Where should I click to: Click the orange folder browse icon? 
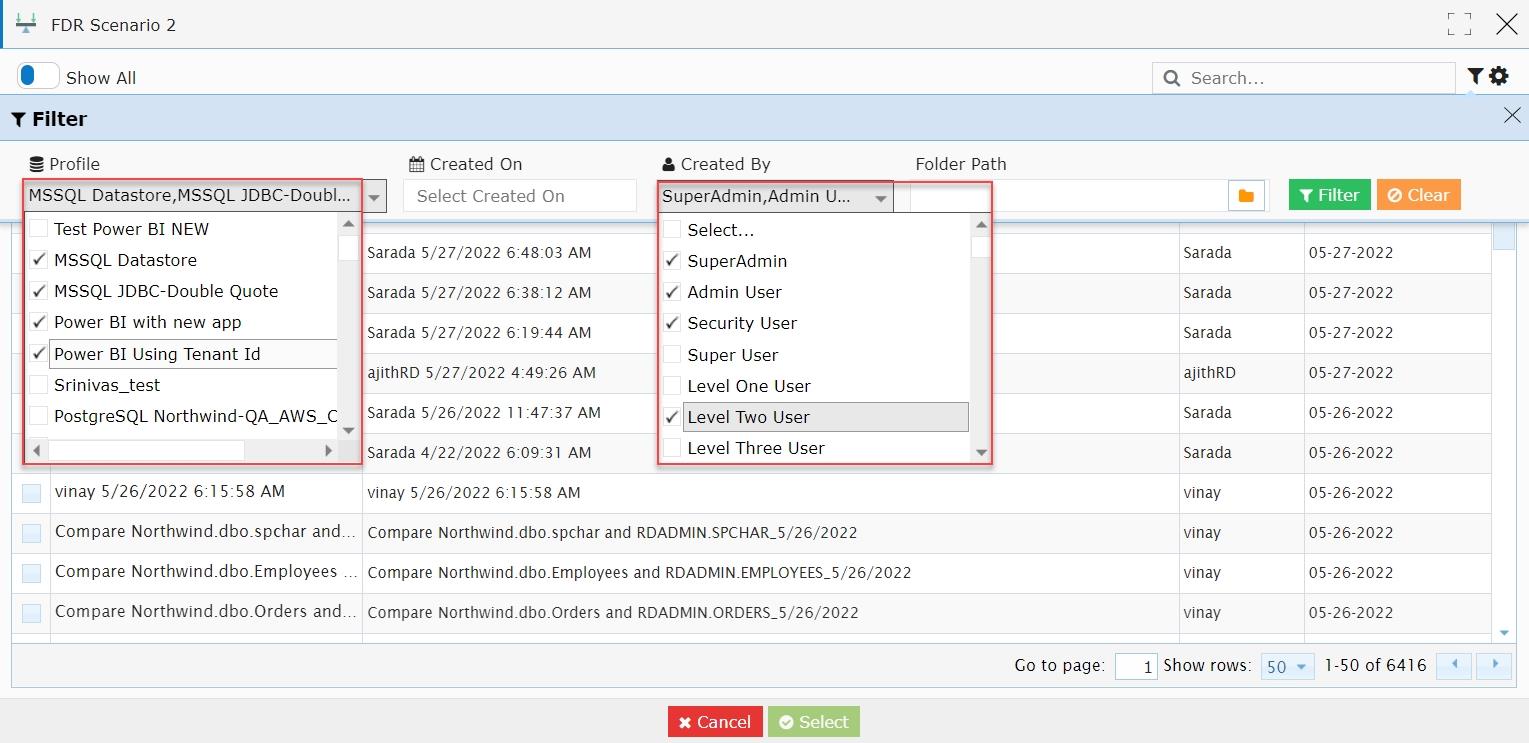tap(1246, 196)
